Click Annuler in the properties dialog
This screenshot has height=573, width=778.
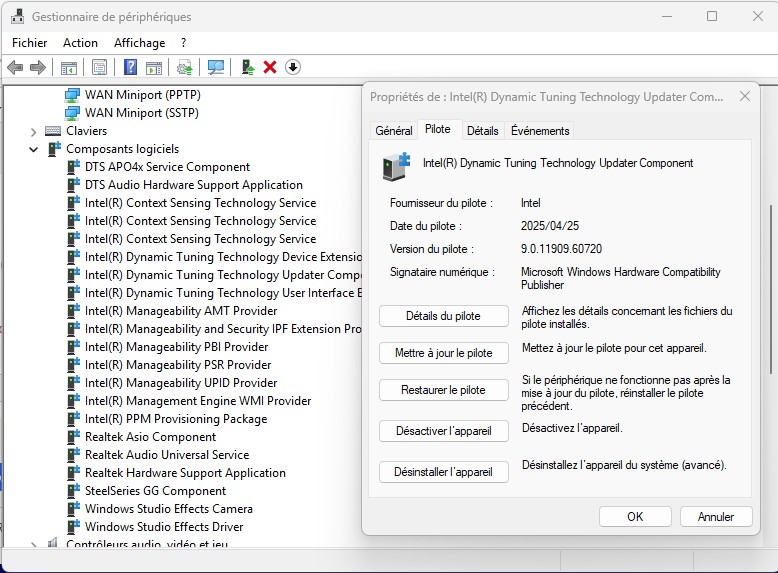715,517
